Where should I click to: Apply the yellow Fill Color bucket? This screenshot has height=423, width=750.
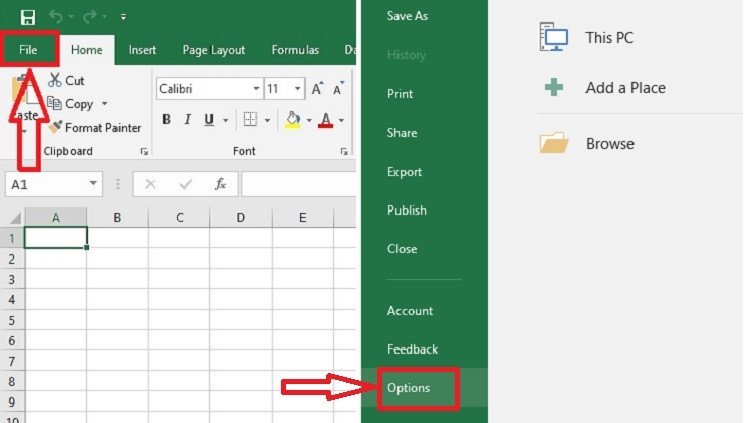coord(293,120)
